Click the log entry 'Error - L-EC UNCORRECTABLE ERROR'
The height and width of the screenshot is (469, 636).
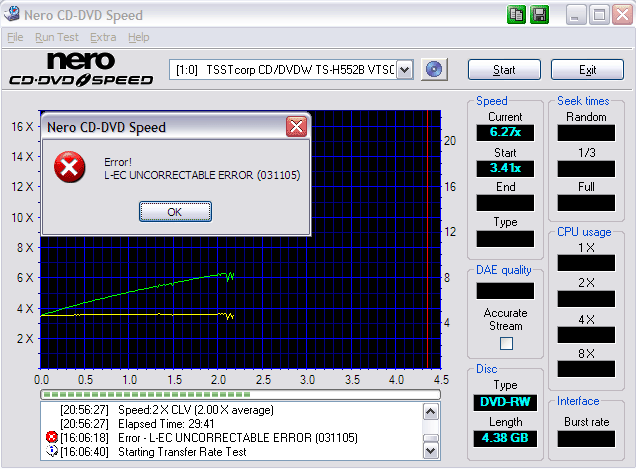click(238, 438)
